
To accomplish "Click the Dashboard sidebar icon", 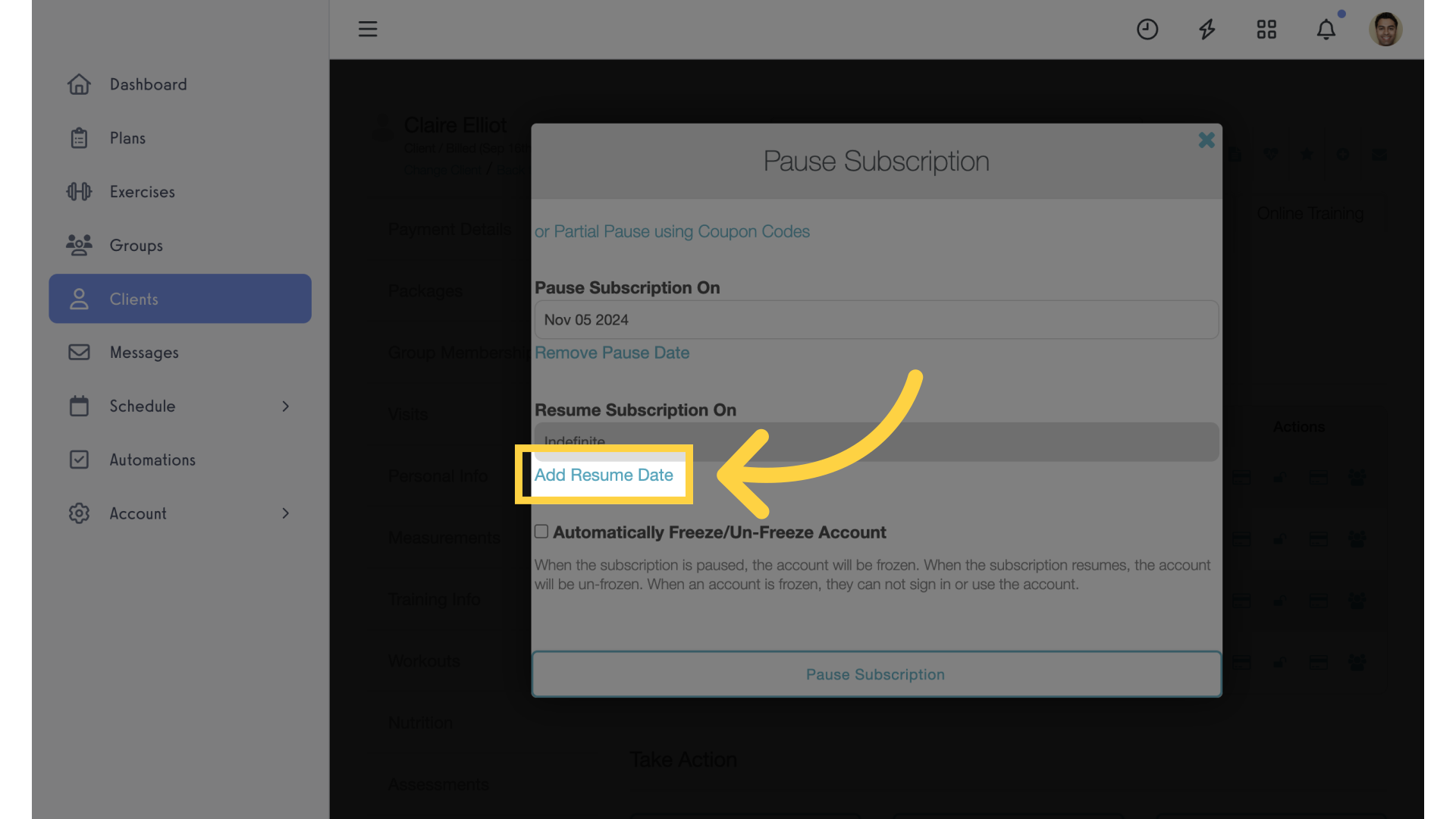I will 78,84.
